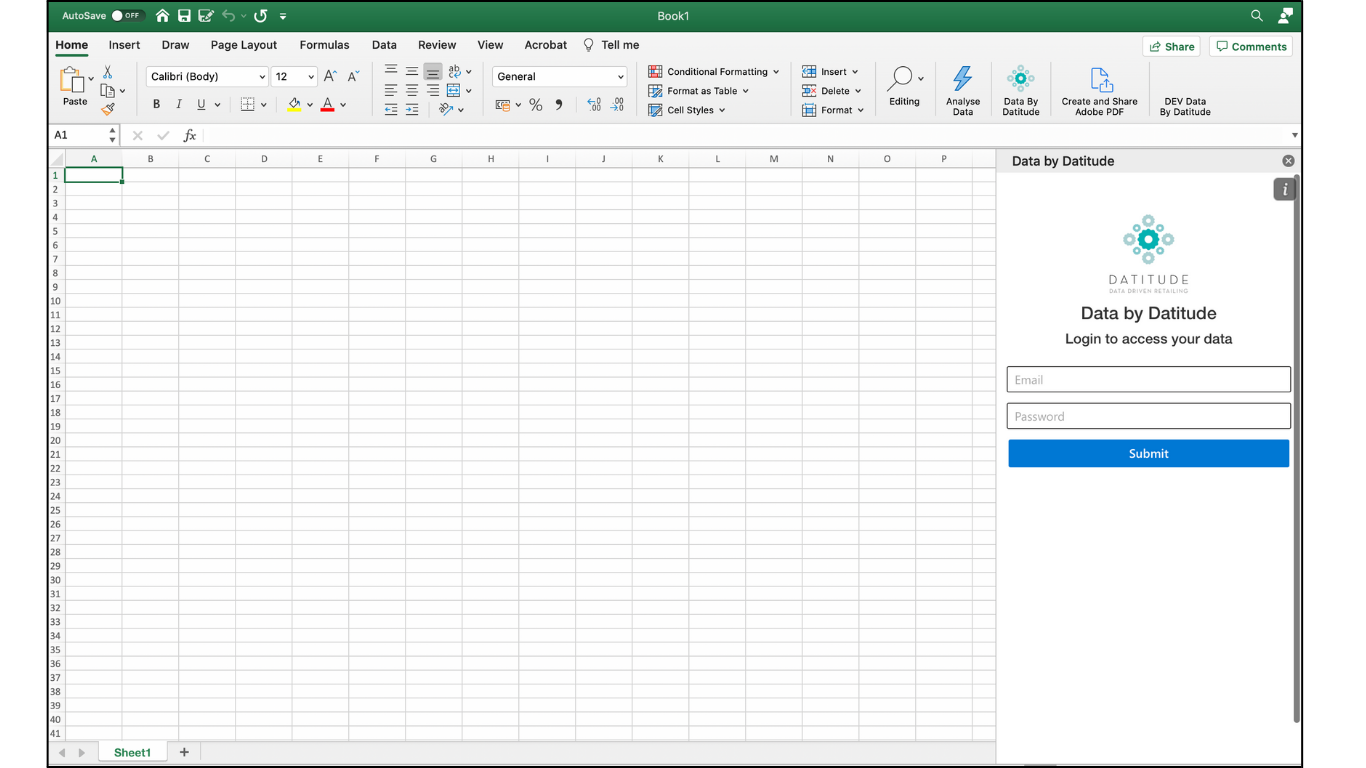Align cell text to the middle
Screen dimensions: 1366x768
[412, 71]
